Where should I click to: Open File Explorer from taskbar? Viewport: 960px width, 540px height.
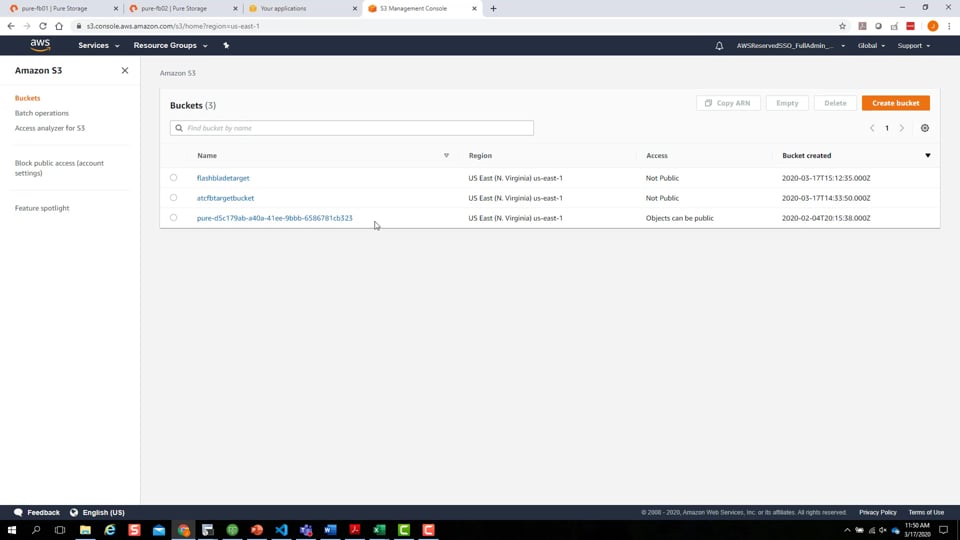pyautogui.click(x=85, y=530)
